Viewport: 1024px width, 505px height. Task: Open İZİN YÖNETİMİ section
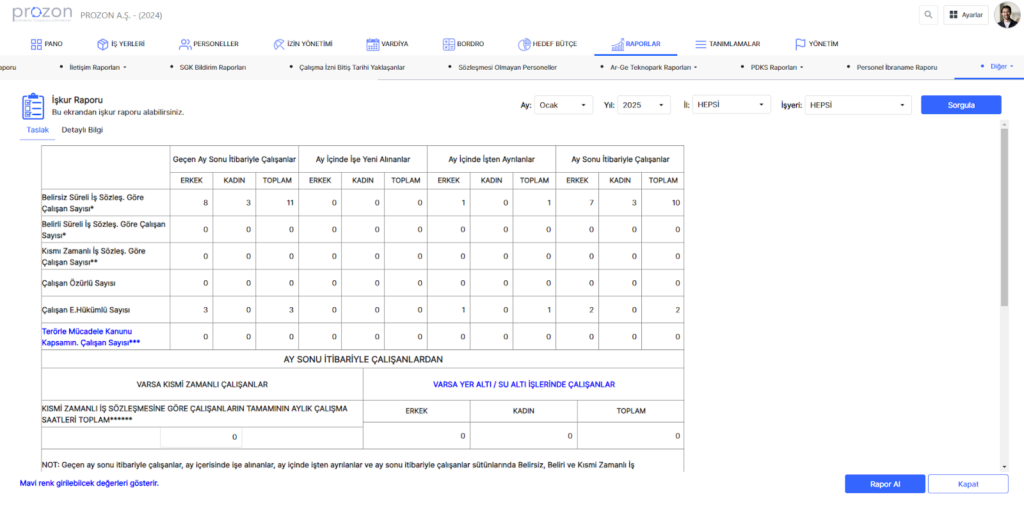(303, 44)
